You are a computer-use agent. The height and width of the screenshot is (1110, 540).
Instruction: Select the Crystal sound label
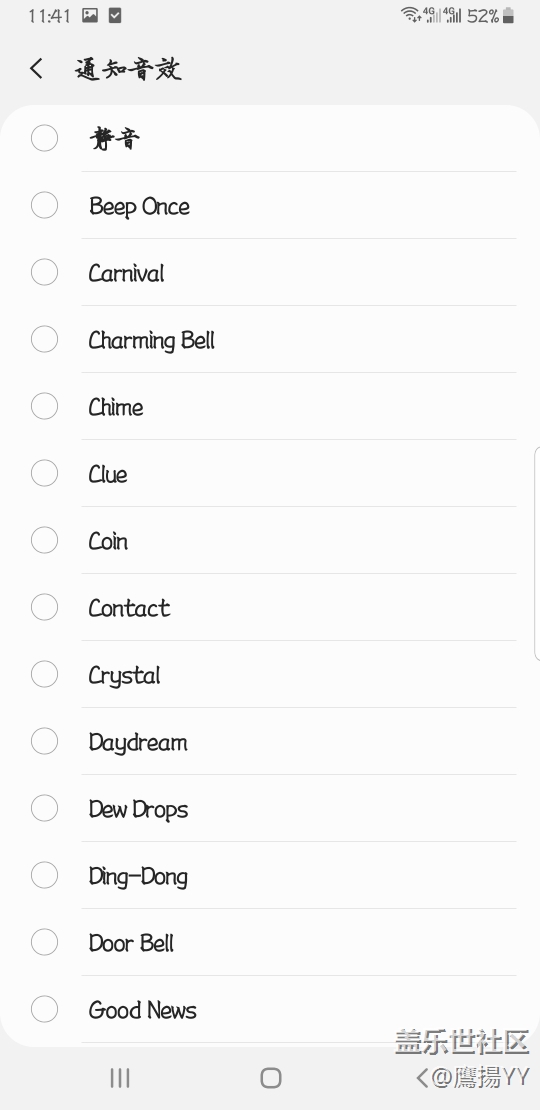click(x=125, y=675)
